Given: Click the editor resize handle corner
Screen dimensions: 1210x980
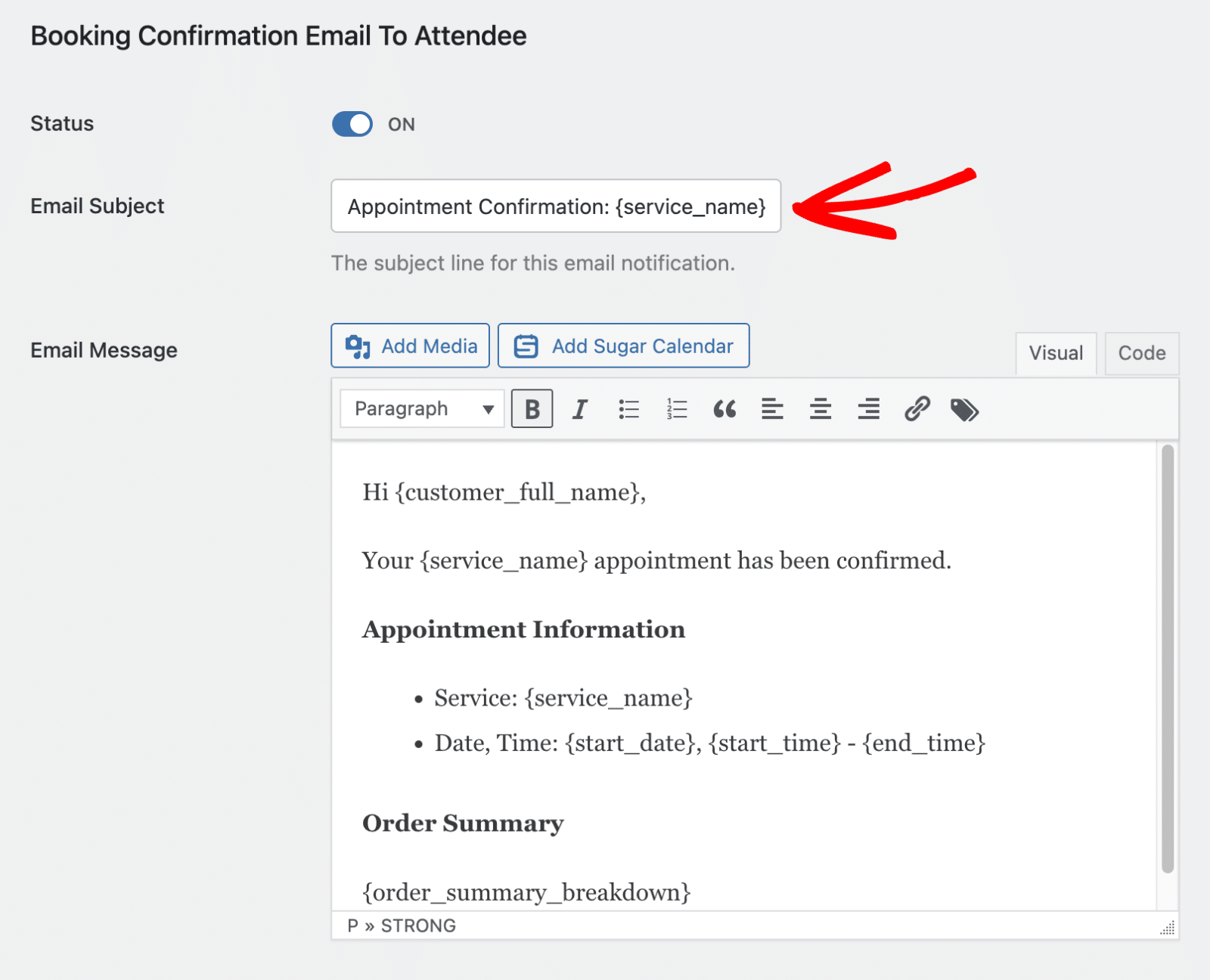Looking at the screenshot, I should (x=1168, y=929).
